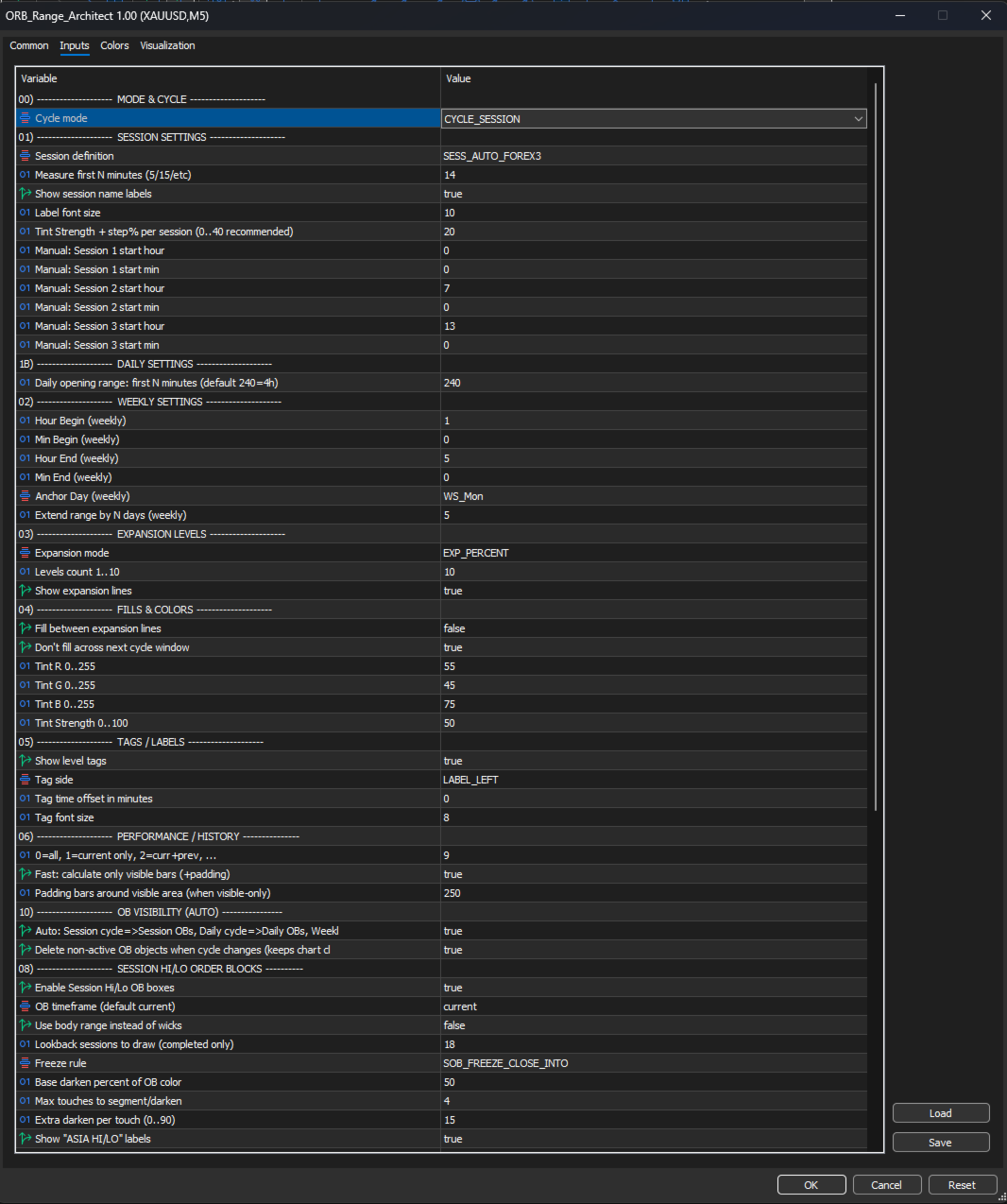1007x1204 pixels.
Task: Select the Inputs tab
Action: 75,45
